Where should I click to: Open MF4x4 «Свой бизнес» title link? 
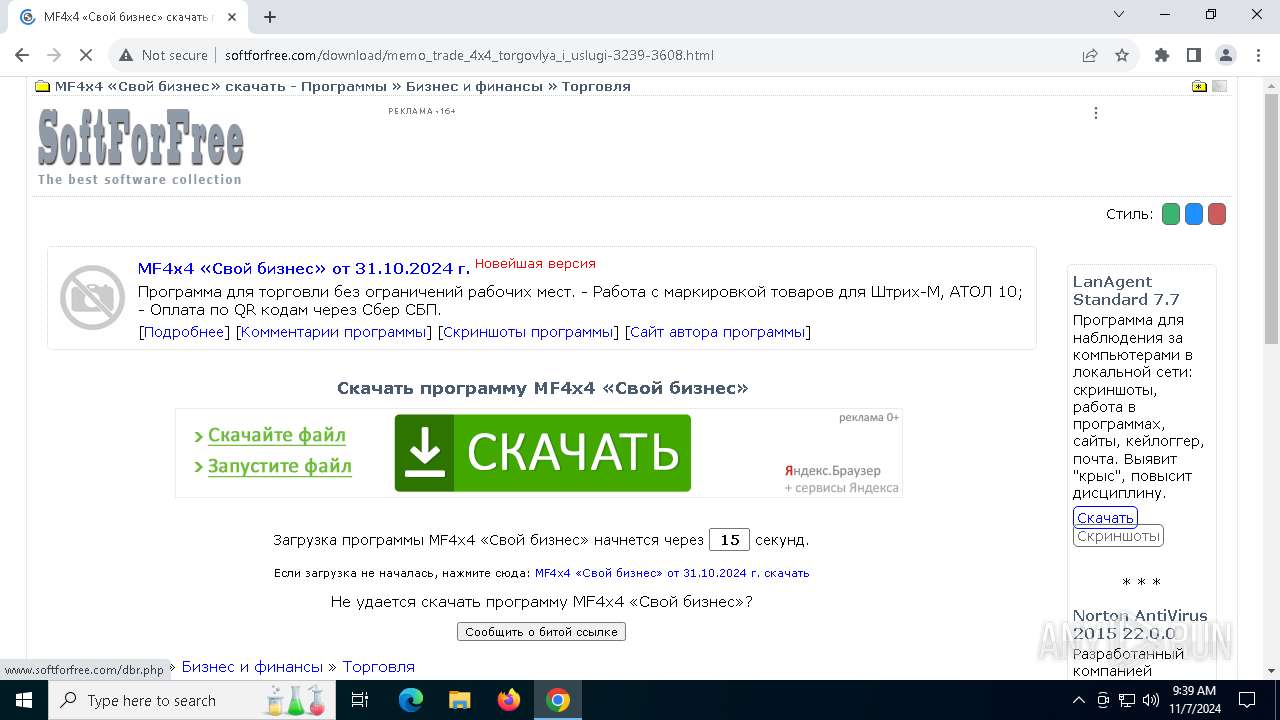click(304, 268)
